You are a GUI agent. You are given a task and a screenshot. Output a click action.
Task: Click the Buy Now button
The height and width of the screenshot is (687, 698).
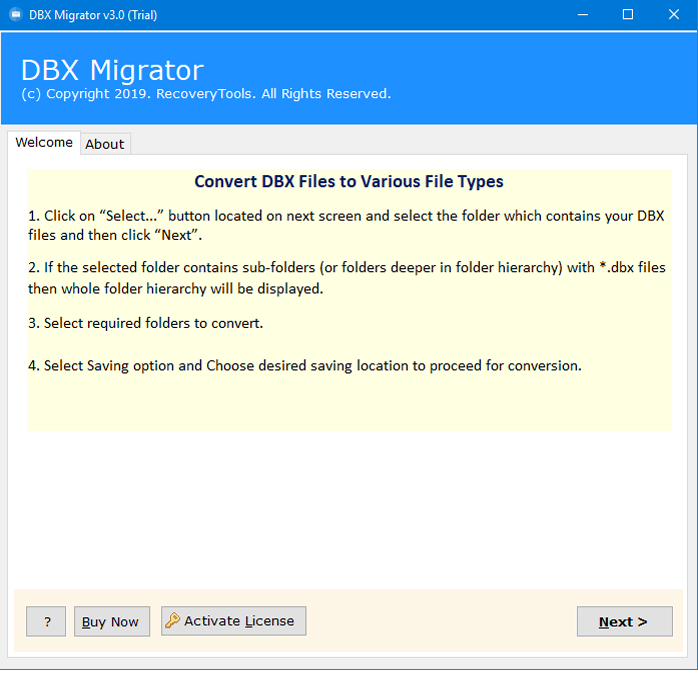112,621
